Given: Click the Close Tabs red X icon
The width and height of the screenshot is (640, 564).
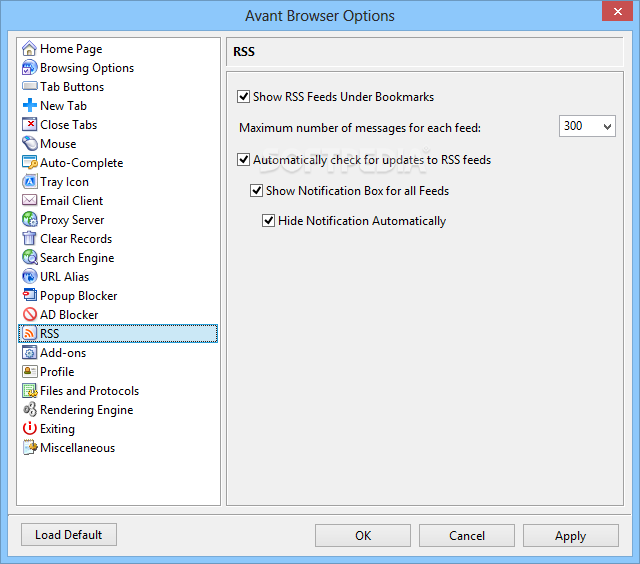Looking at the screenshot, I should click(x=29, y=124).
